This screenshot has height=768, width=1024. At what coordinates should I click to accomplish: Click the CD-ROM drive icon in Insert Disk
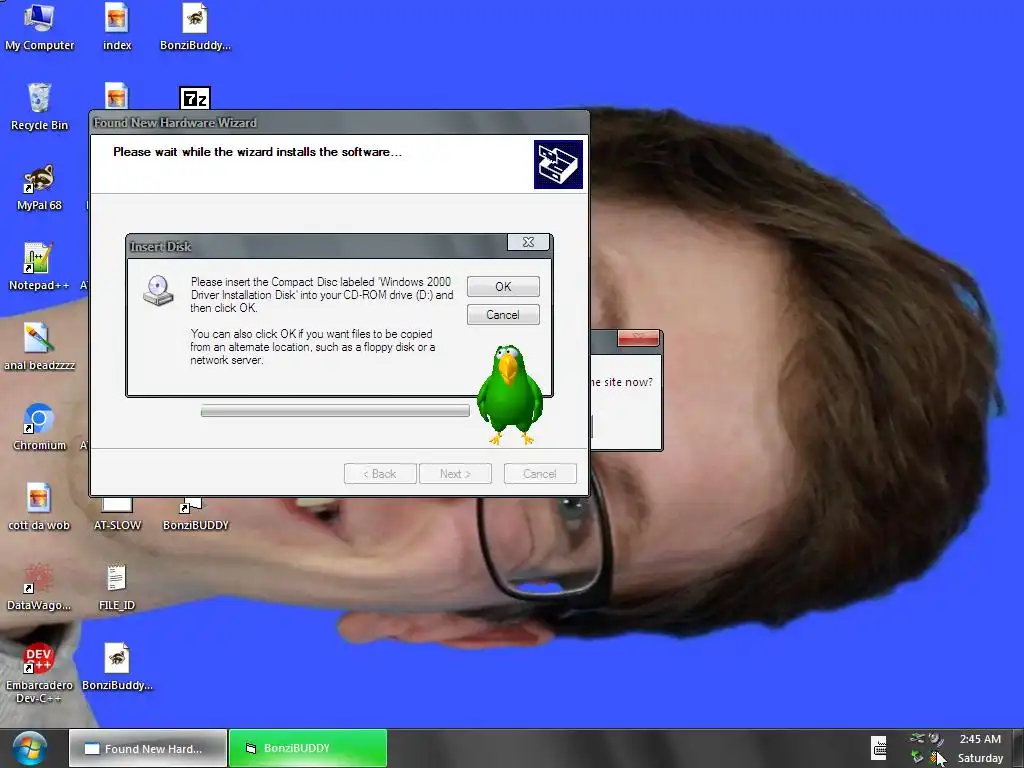point(158,291)
